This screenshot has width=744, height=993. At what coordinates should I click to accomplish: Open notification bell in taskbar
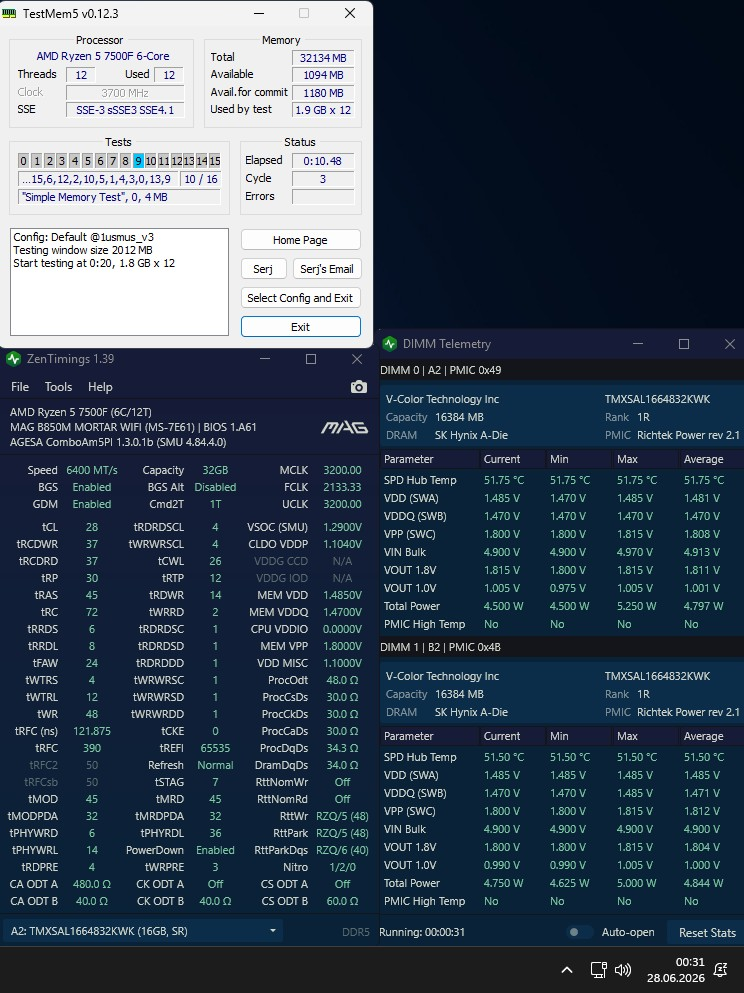[x=721, y=970]
